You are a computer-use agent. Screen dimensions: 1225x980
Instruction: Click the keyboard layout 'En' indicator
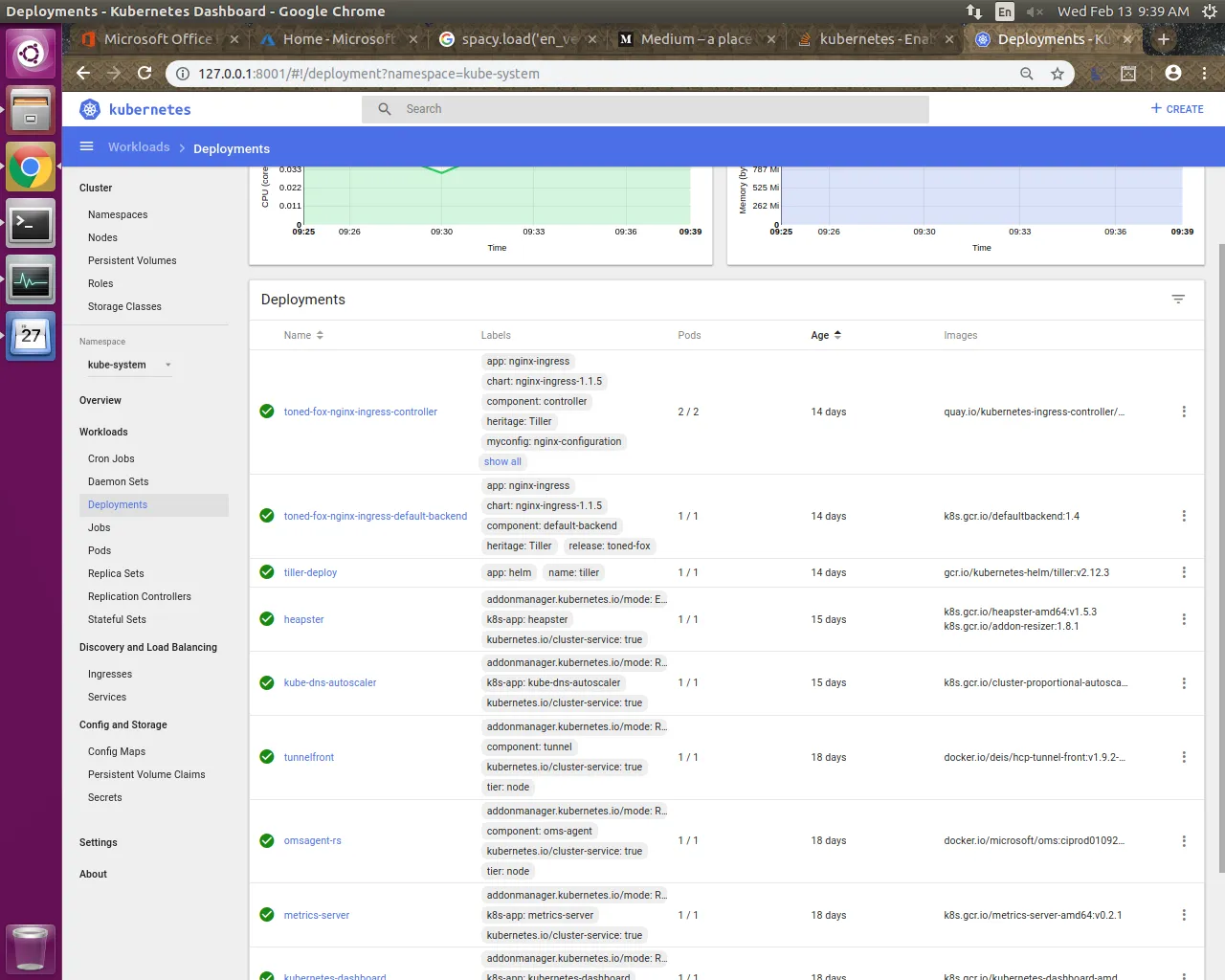pyautogui.click(x=1004, y=11)
